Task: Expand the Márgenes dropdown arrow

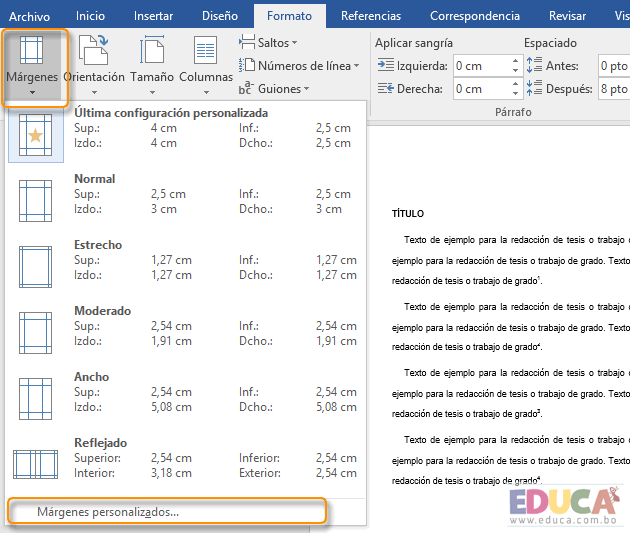Action: click(33, 93)
